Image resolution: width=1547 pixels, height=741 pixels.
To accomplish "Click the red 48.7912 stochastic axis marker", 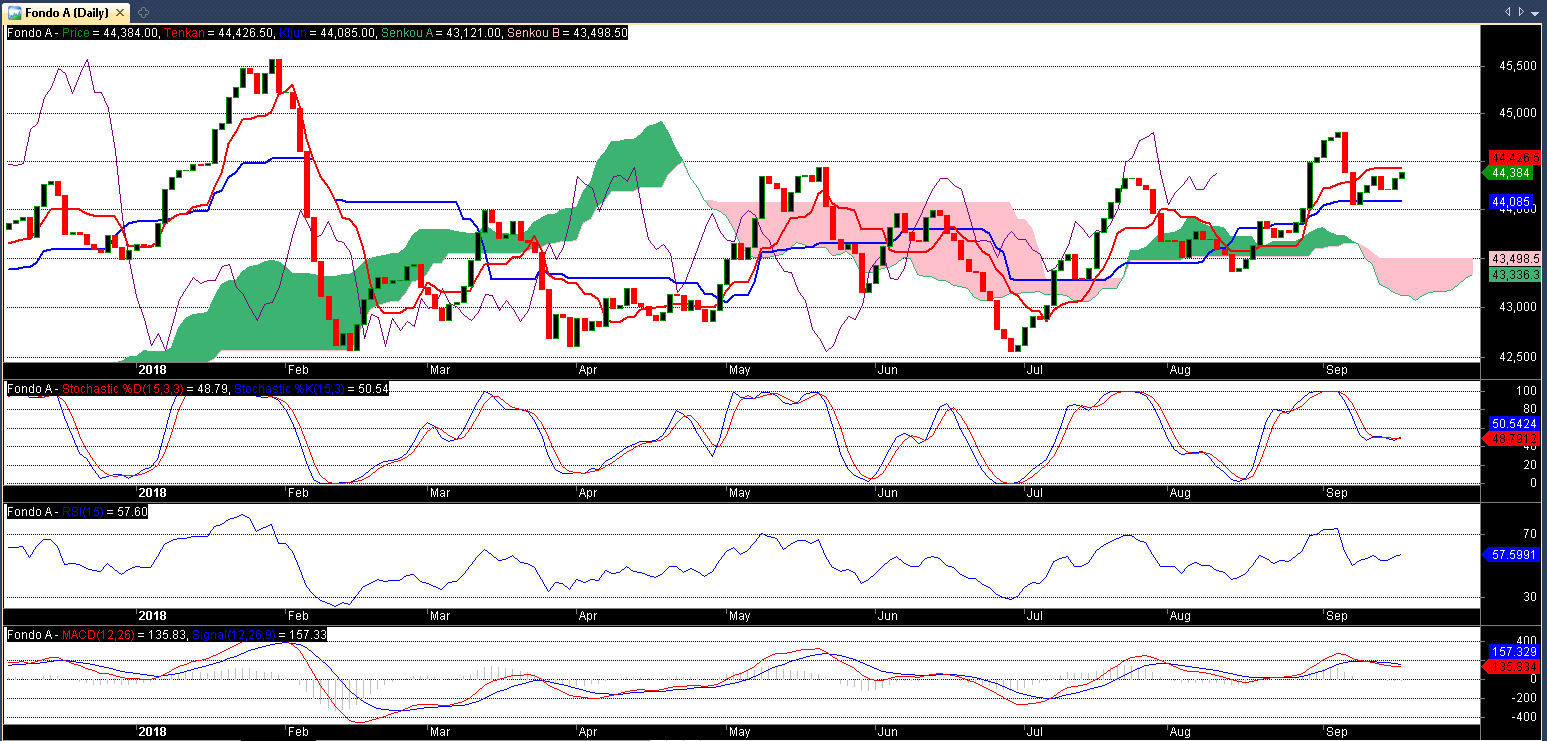I will coord(1513,439).
